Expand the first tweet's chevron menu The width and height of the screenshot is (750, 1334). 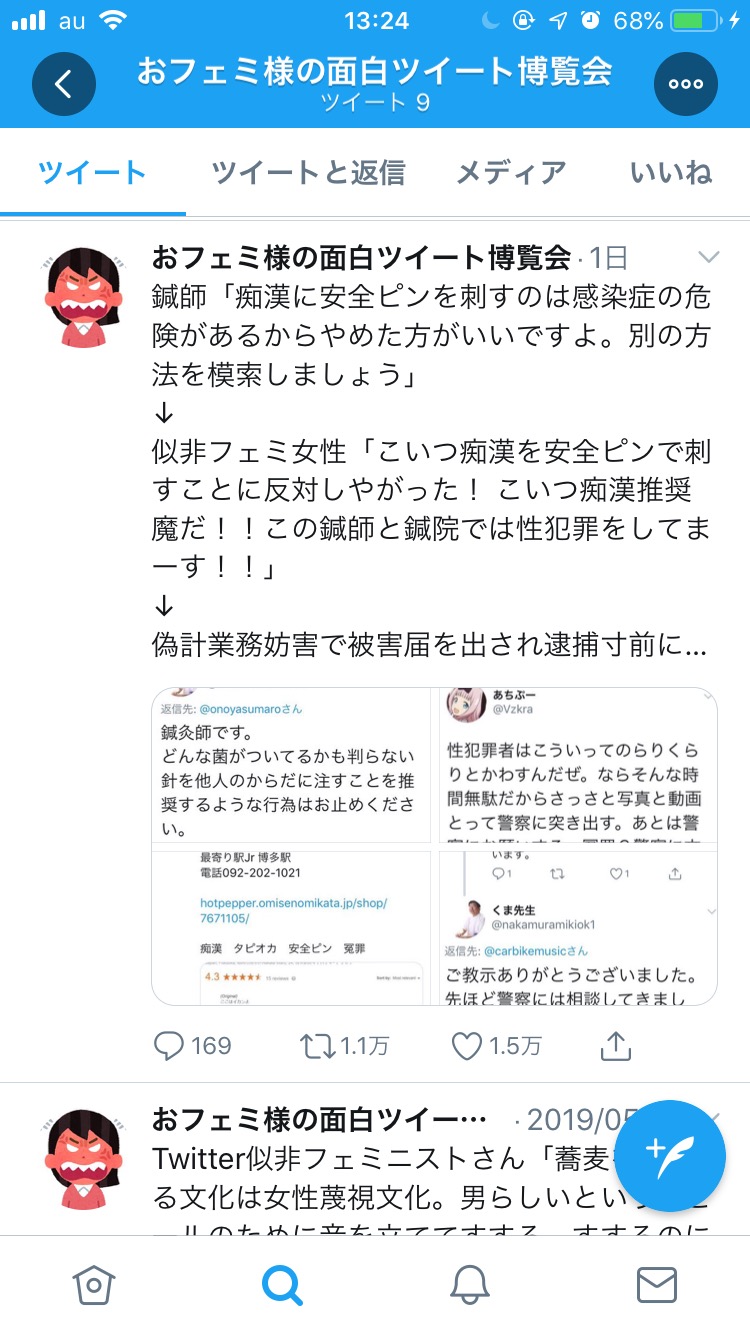tap(708, 255)
